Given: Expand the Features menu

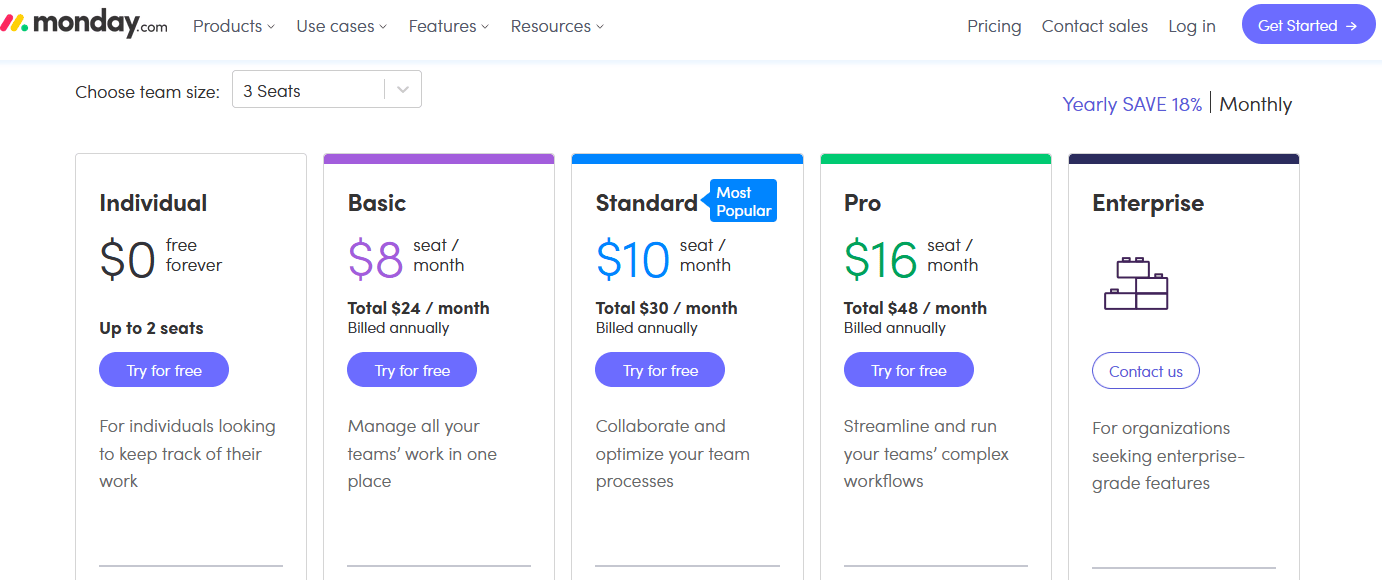Looking at the screenshot, I should click(448, 26).
